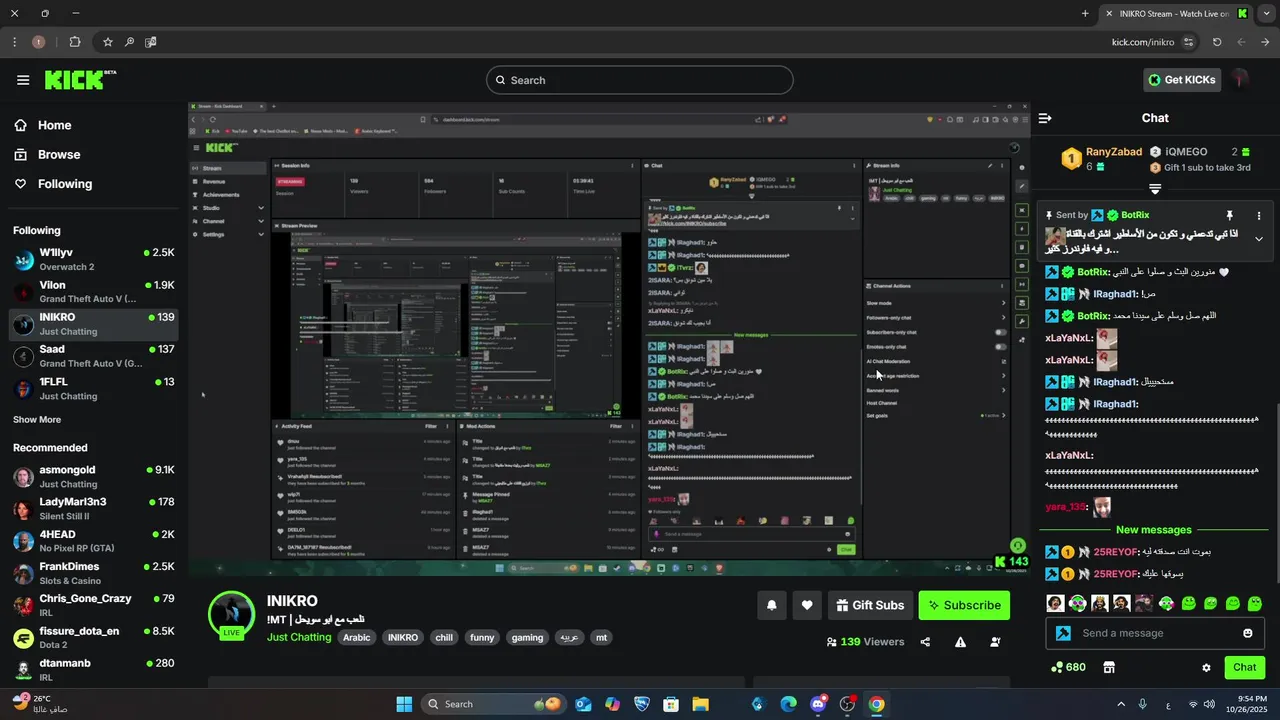Open Saad channel in Following list
This screenshot has width=1280, height=720.
tap(94, 356)
